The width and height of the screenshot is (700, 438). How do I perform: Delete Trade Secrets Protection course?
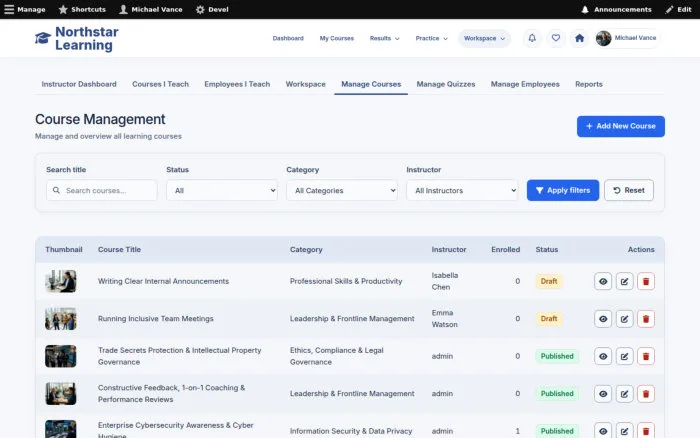coord(646,356)
